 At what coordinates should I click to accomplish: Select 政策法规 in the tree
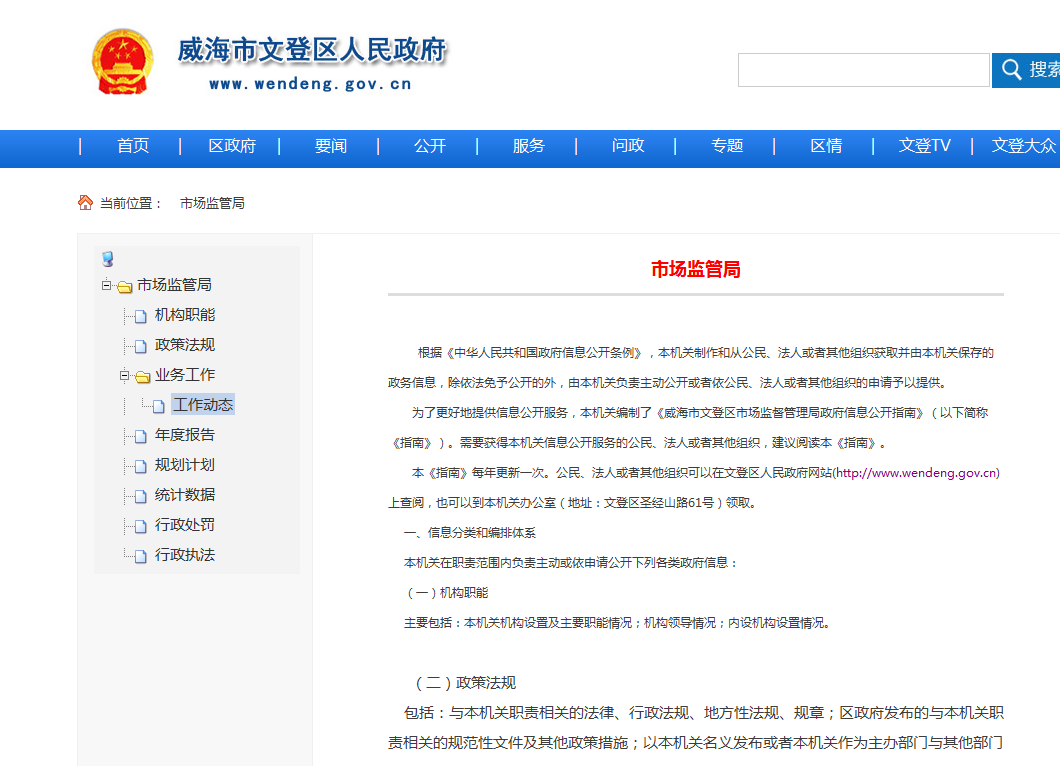pos(185,345)
